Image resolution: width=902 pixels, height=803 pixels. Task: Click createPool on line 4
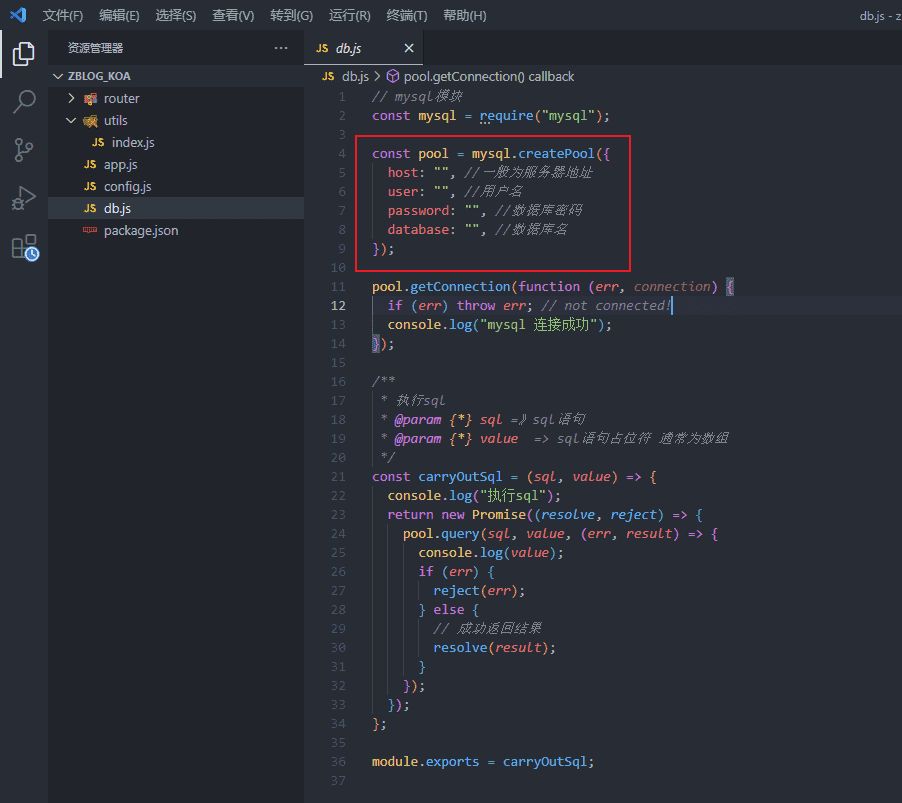pos(556,154)
